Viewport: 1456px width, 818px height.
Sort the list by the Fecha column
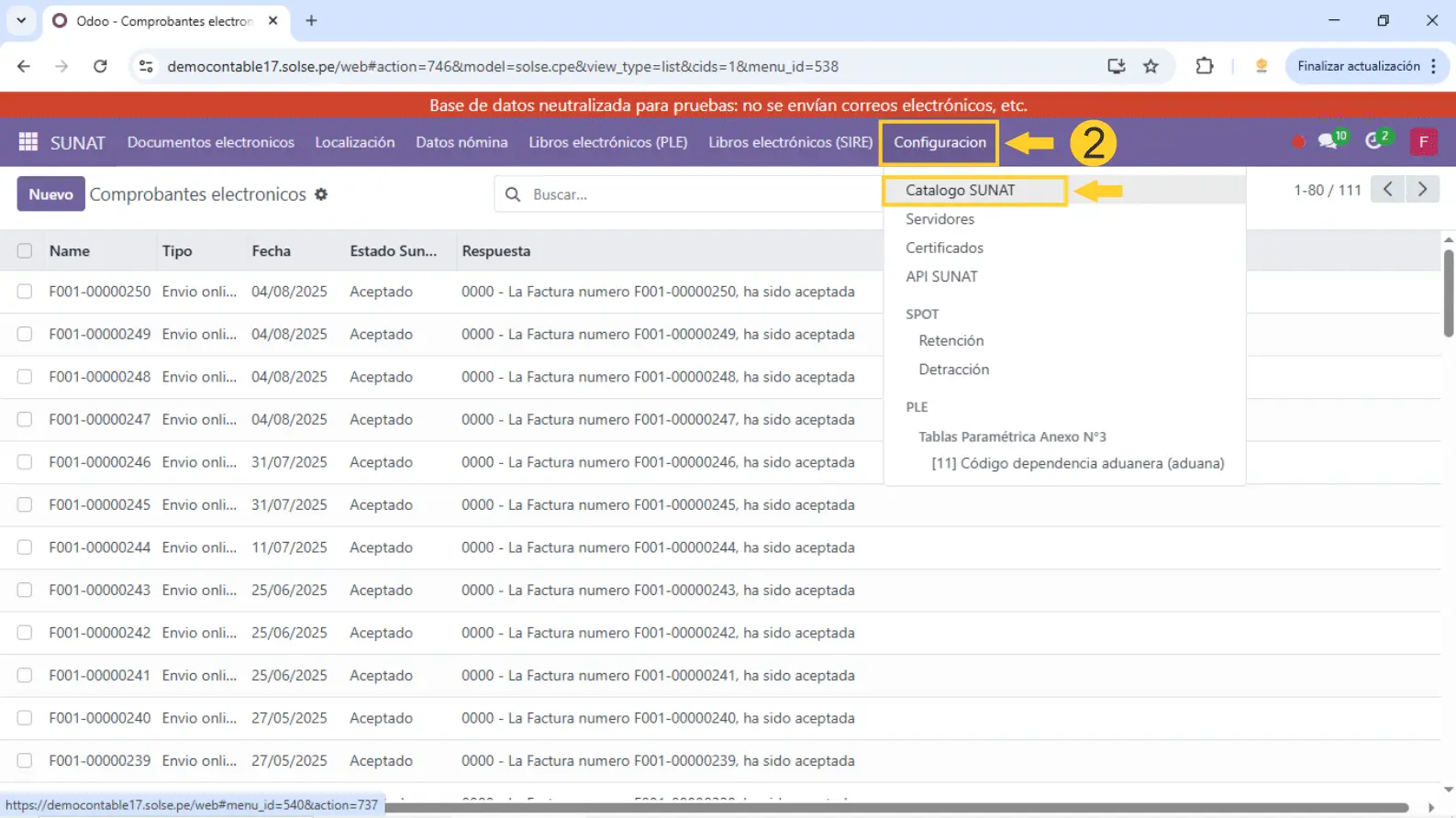click(271, 251)
